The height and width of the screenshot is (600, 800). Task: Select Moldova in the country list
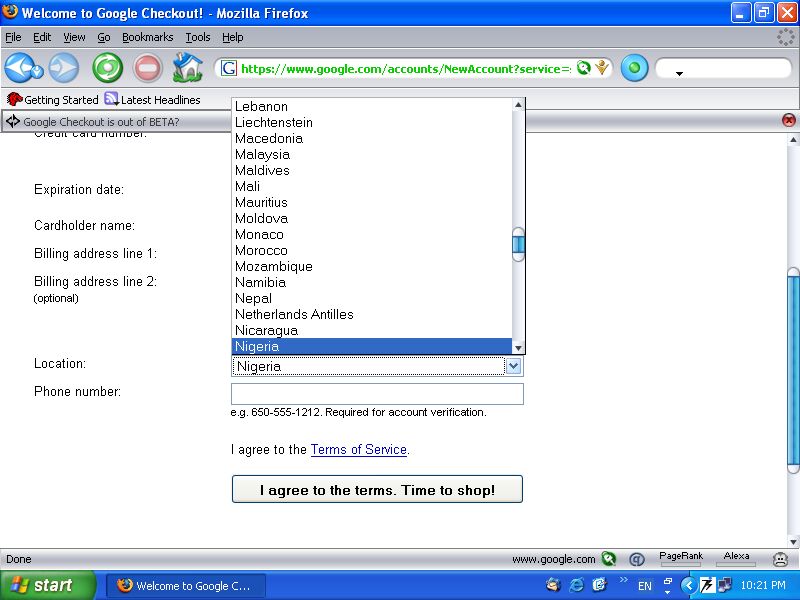(372, 218)
